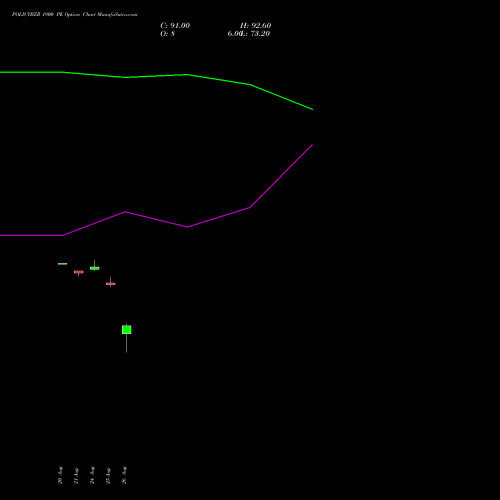
Task: Click the large green candlestick for 26 Aug
Action: coord(126,330)
